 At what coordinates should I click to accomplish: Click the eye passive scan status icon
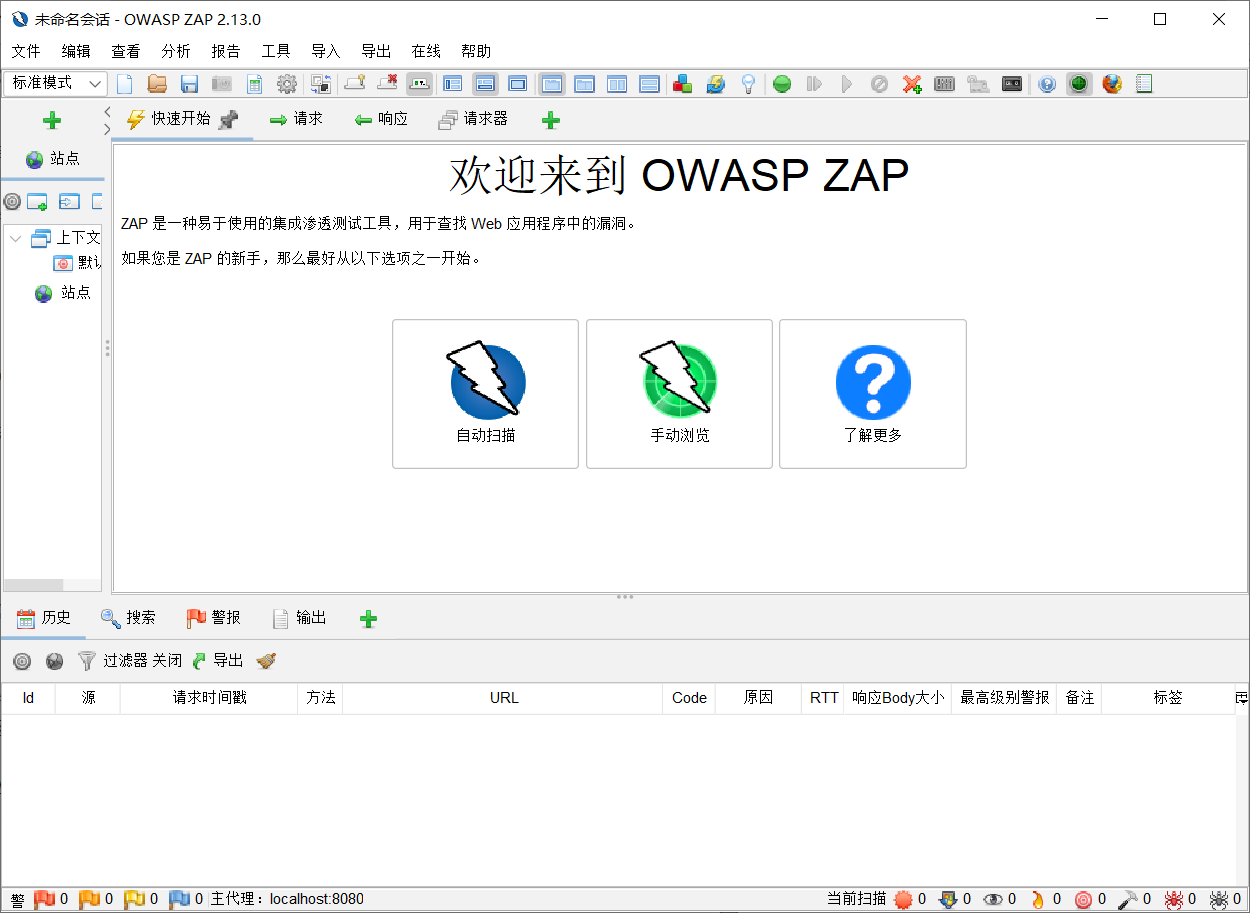[999, 899]
